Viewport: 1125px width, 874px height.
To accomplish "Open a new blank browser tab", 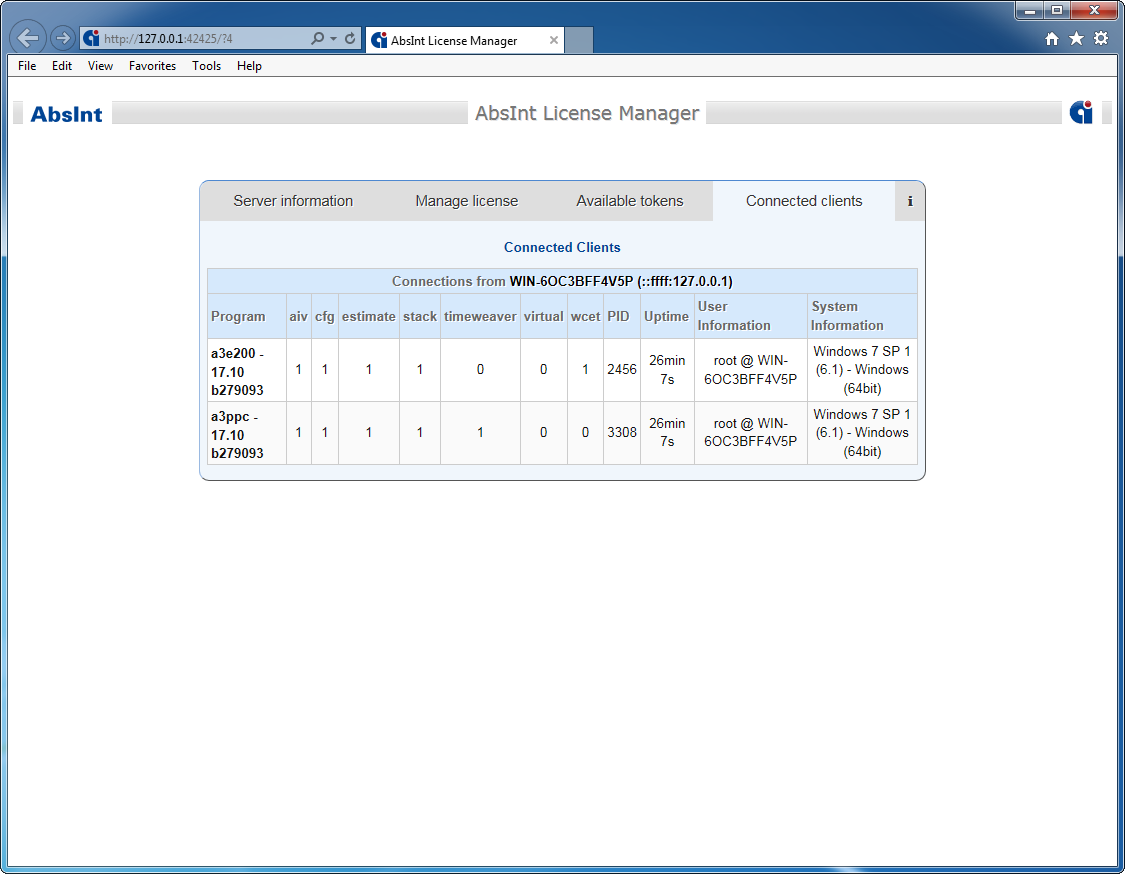I will click(x=579, y=40).
